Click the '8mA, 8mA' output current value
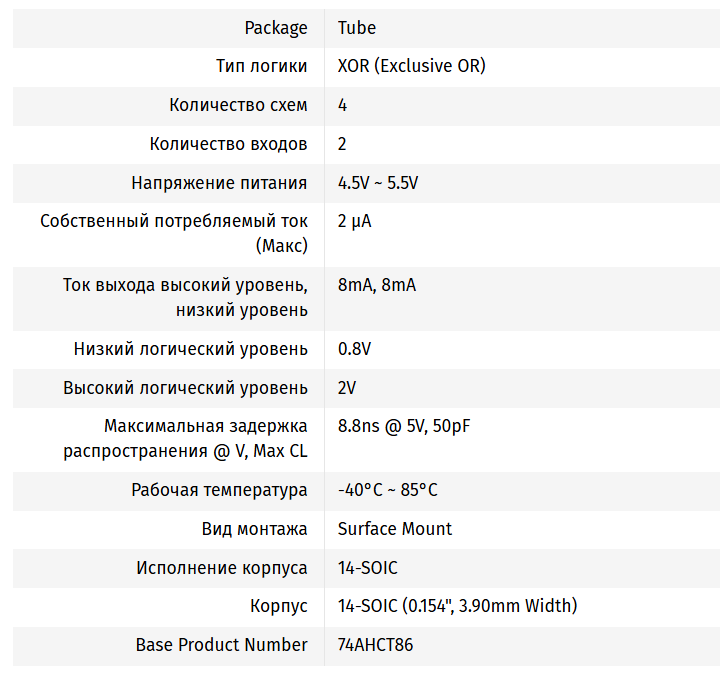 coord(377,285)
